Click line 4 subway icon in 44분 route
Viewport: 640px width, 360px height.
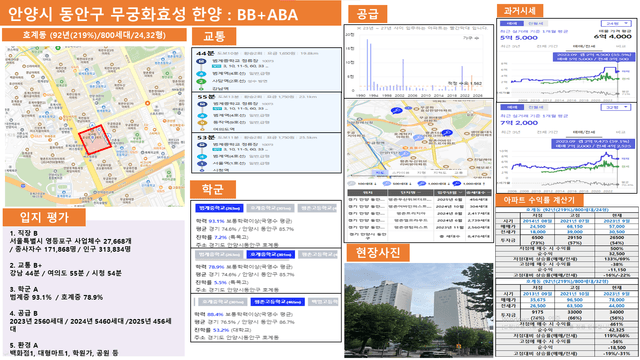coord(201,74)
